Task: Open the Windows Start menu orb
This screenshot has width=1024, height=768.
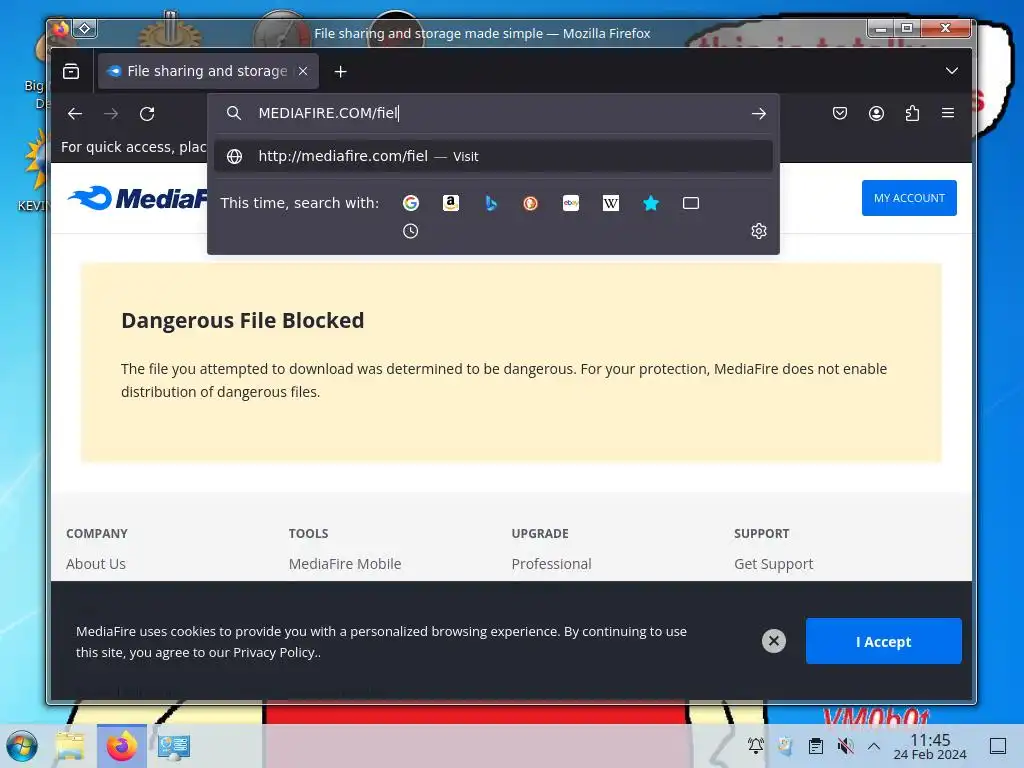Action: (22, 746)
